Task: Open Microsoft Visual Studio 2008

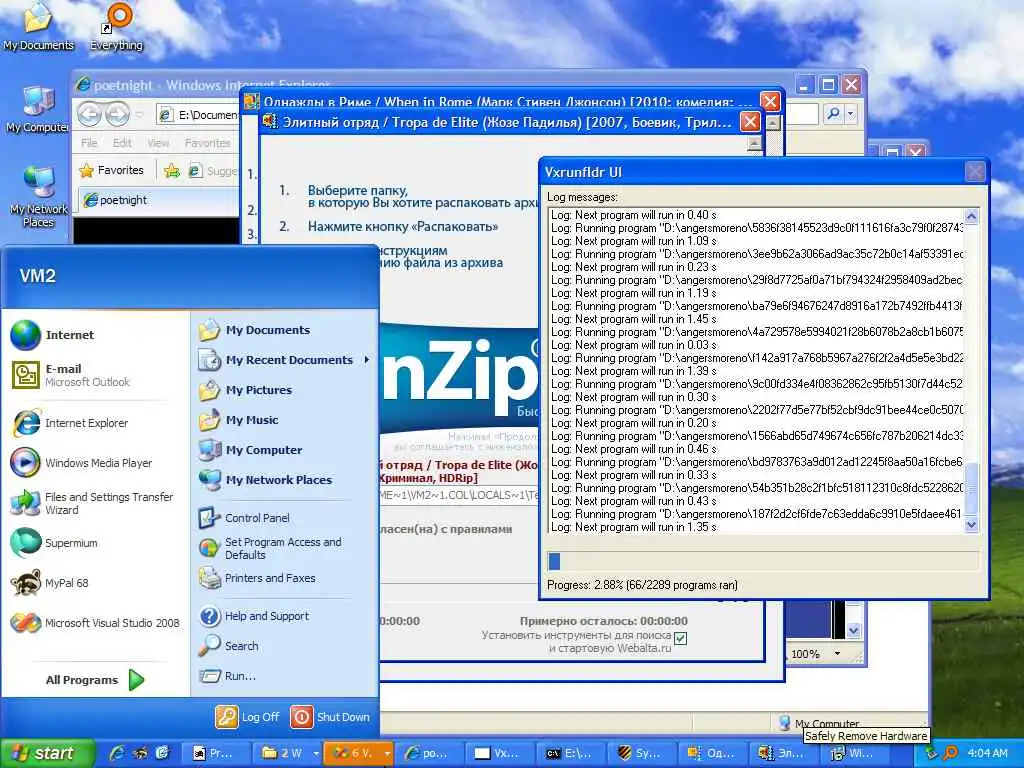Action: 95,623
